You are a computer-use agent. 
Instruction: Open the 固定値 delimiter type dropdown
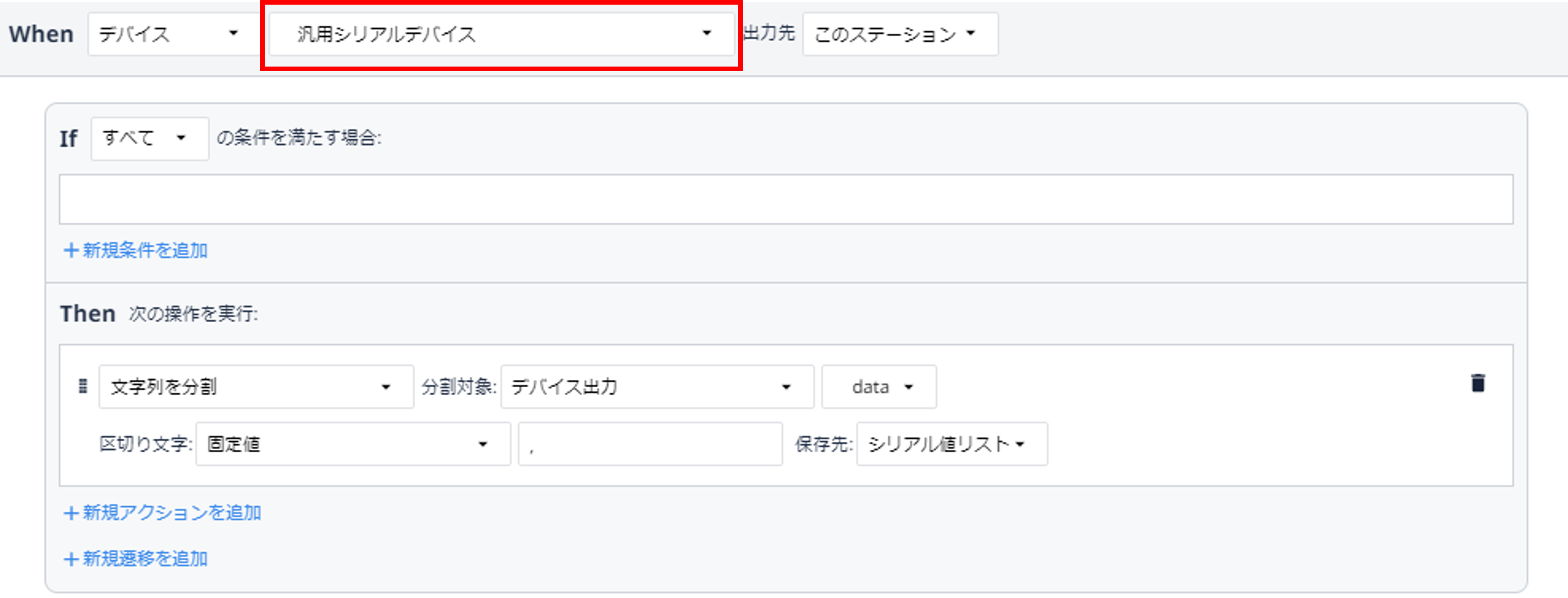coord(353,444)
